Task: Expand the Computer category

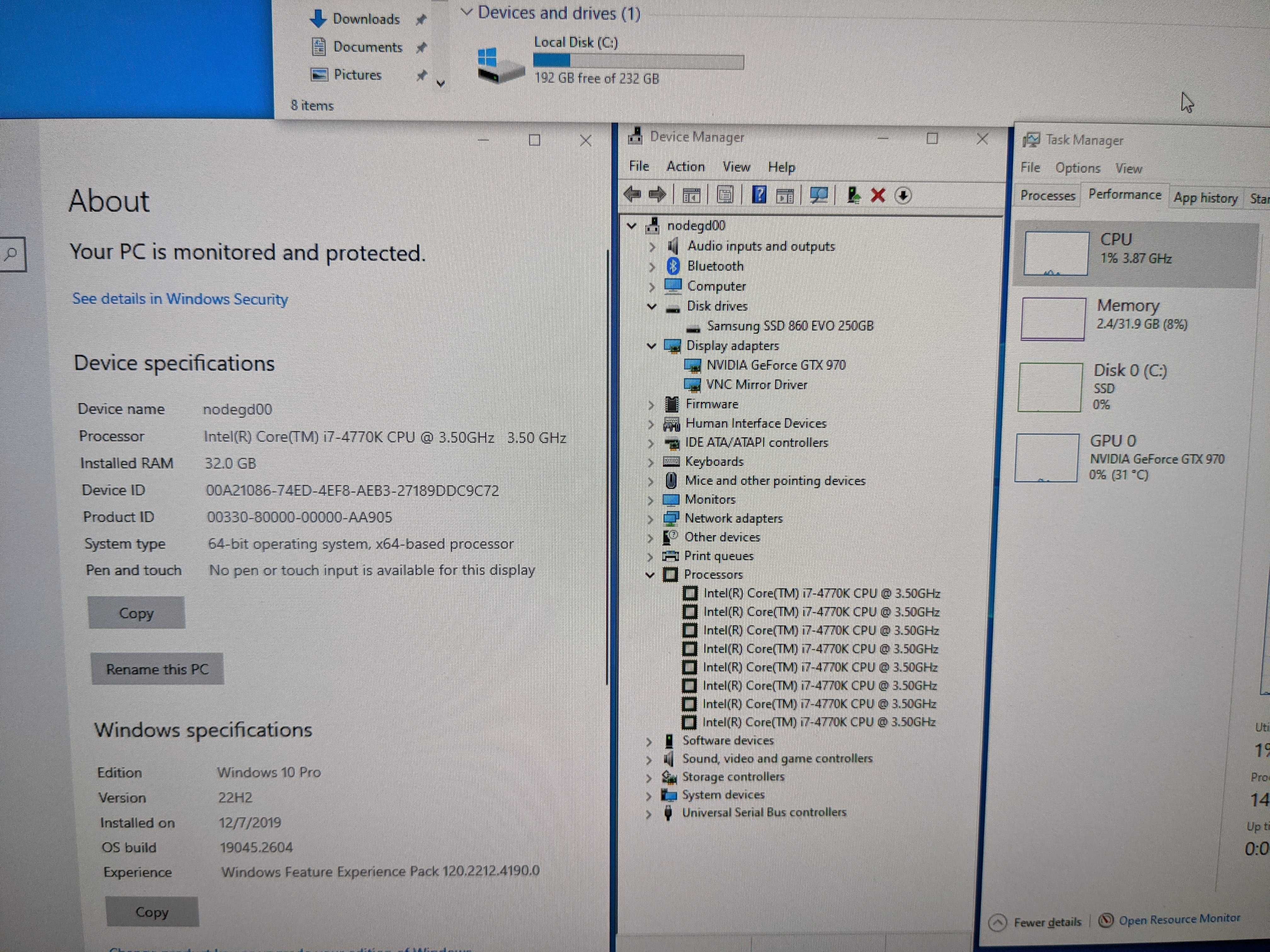Action: 652,286
